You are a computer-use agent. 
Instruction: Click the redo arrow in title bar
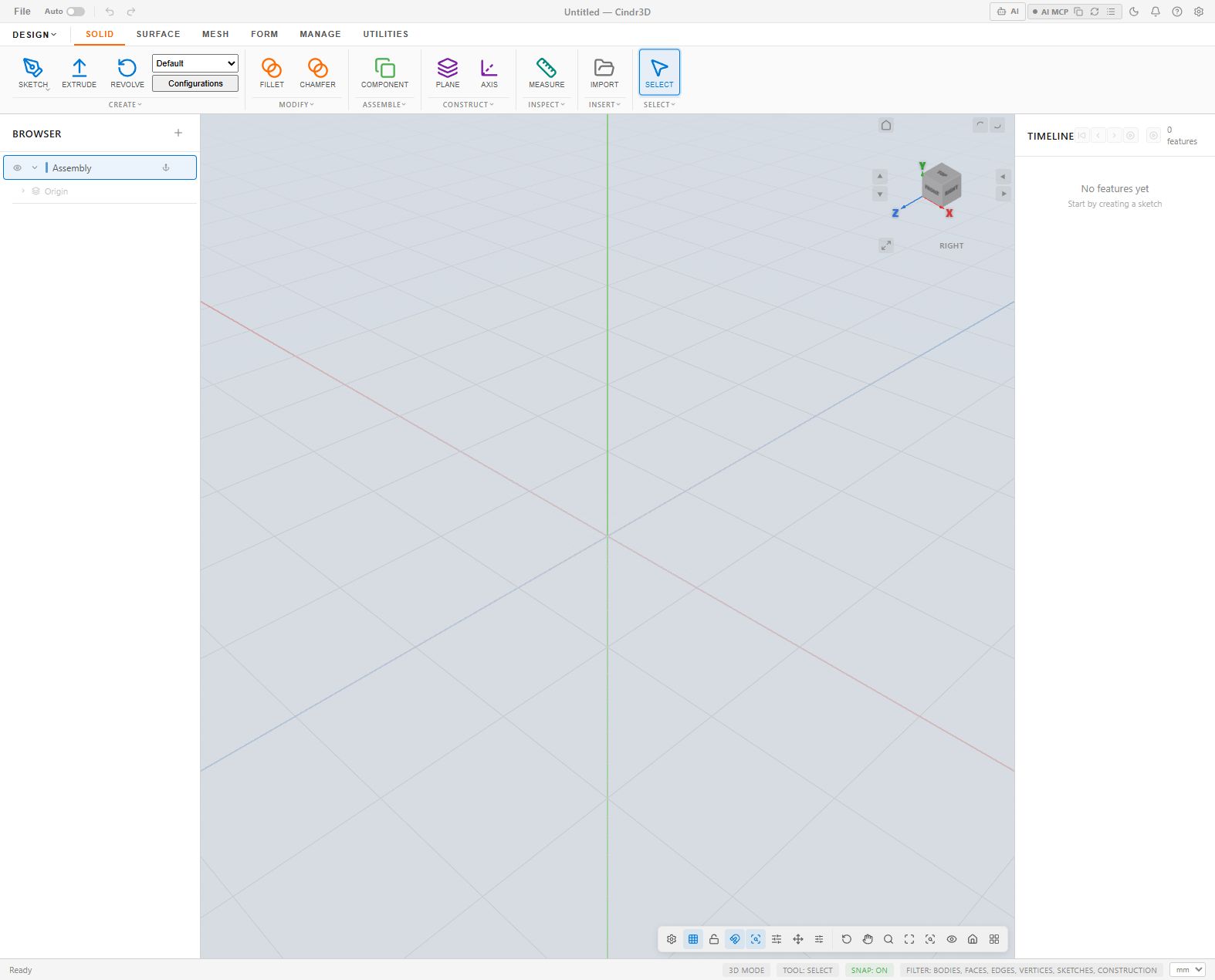pyautogui.click(x=131, y=12)
